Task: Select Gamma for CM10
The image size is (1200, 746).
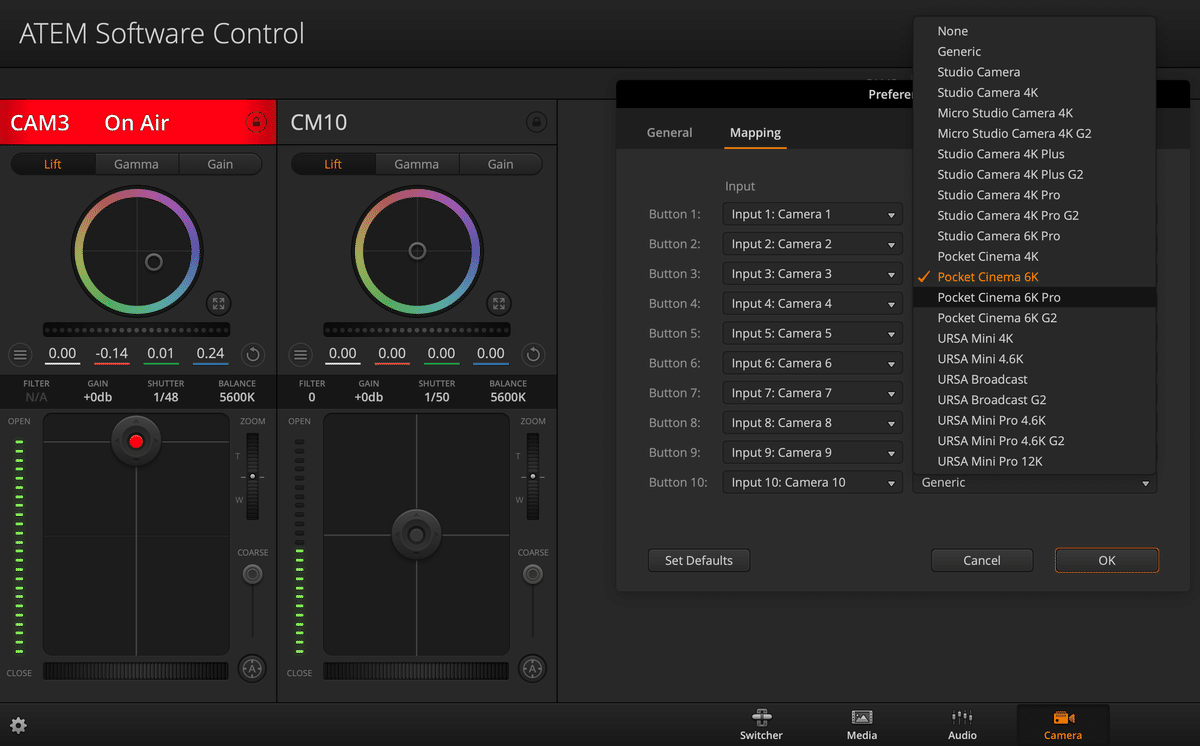Action: (417, 164)
